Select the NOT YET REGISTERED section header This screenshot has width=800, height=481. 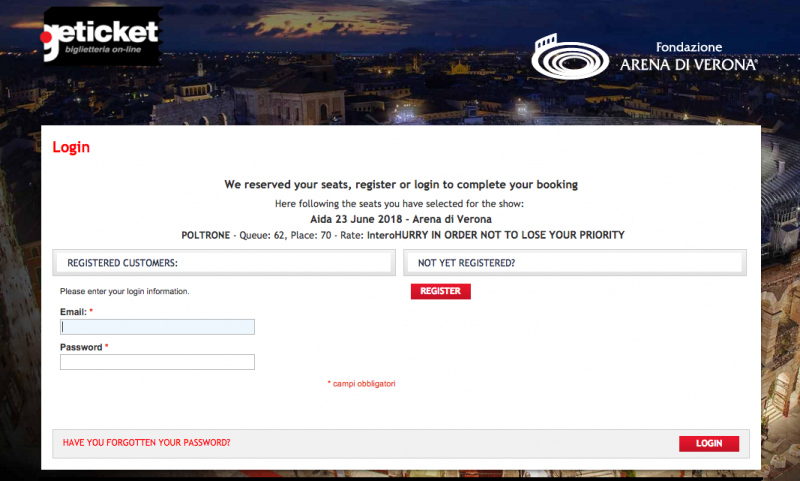coord(575,263)
